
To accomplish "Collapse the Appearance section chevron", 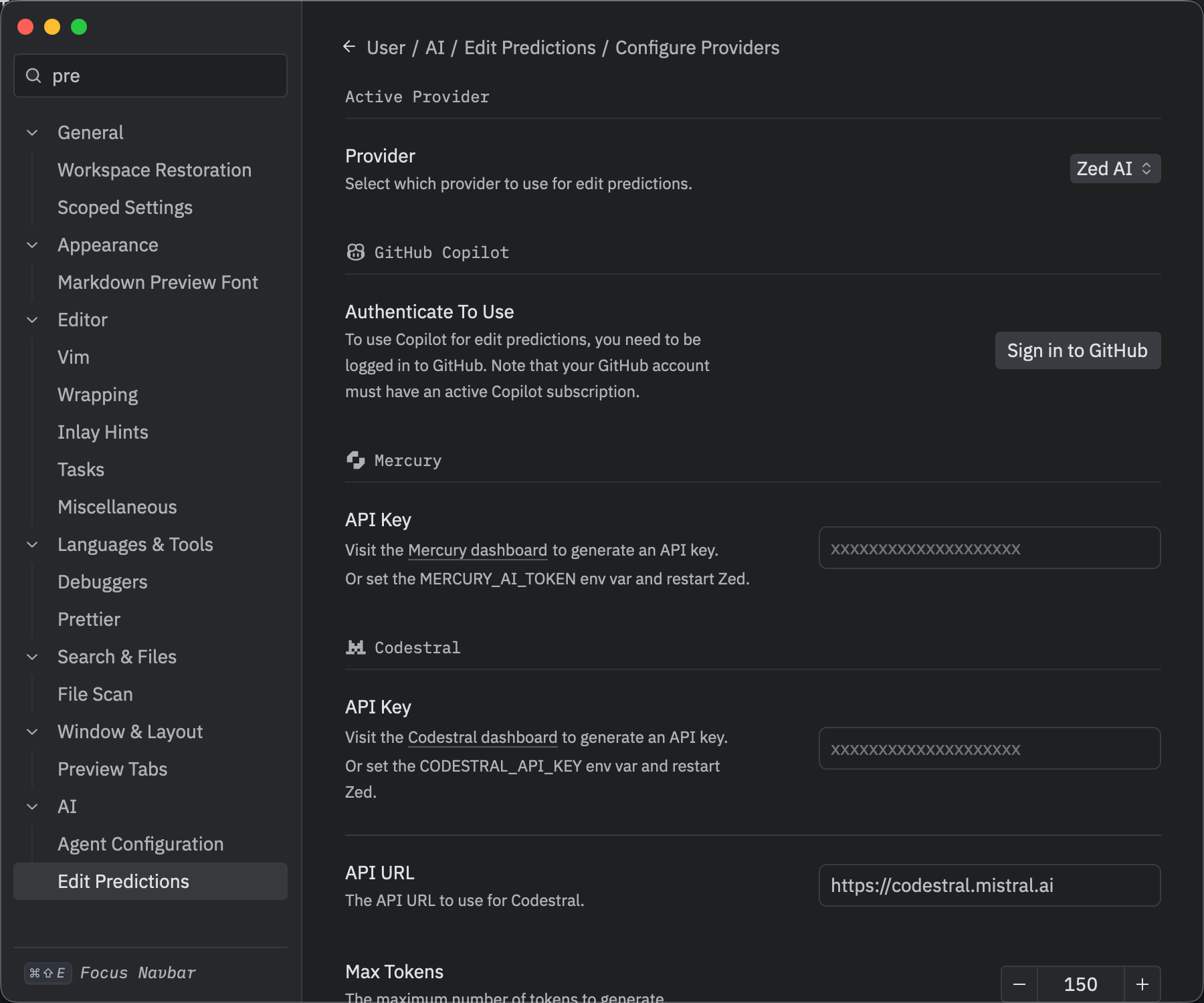I will coord(32,245).
